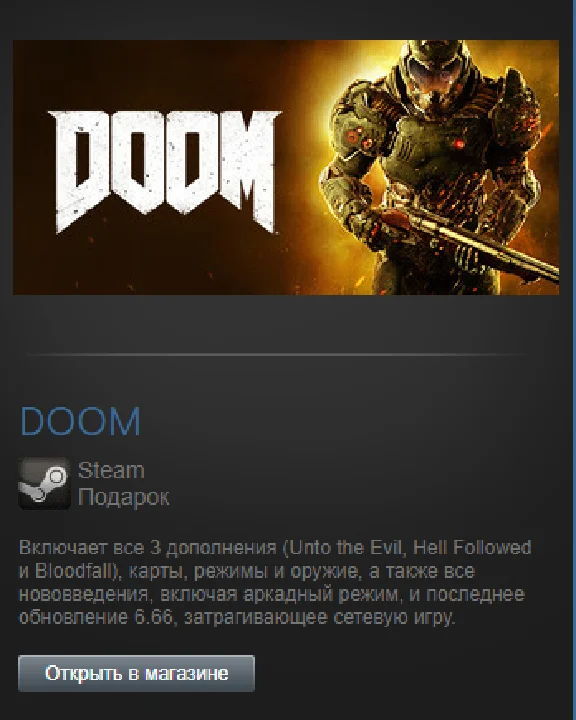This screenshot has height=720, width=576.
Task: Click the "нововведения" word in description
Action: [x=84, y=594]
